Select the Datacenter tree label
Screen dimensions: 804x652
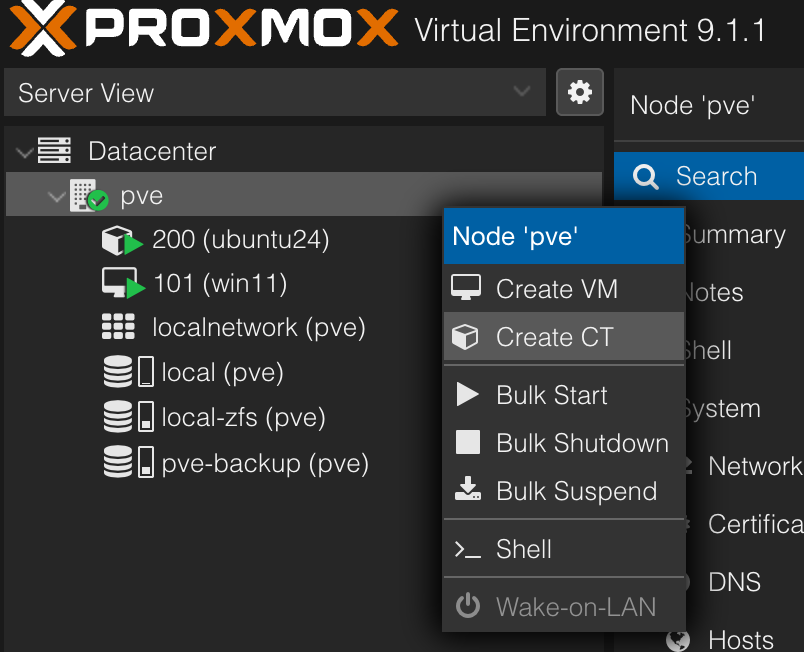click(152, 151)
